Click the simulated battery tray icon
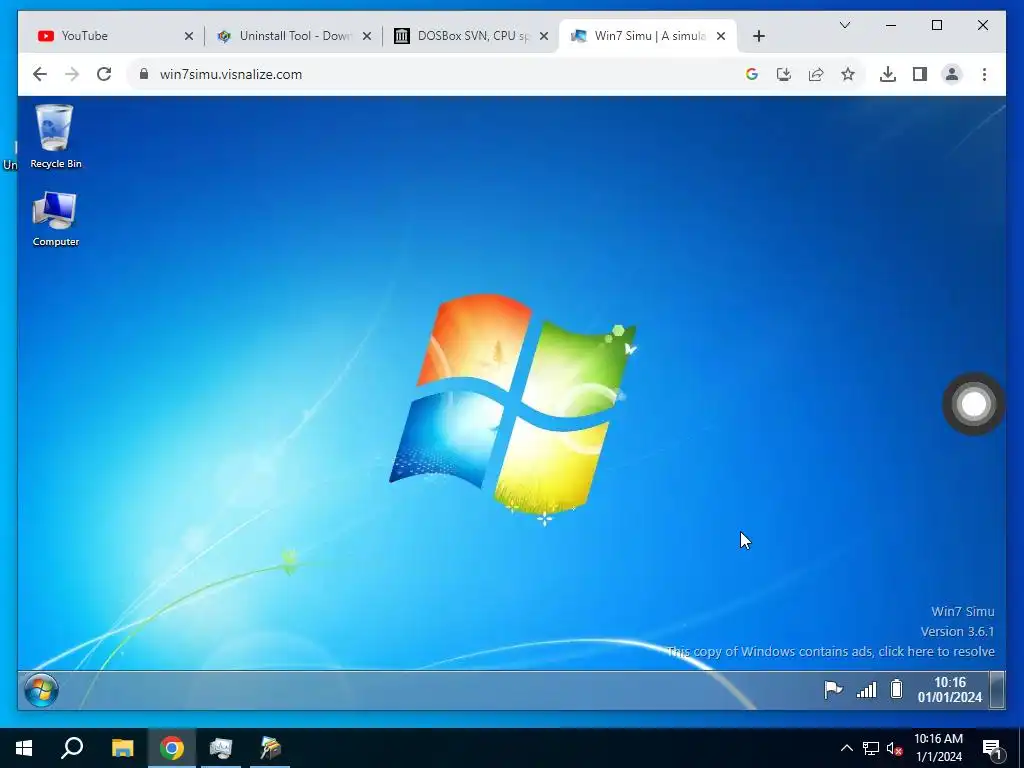Image resolution: width=1024 pixels, height=768 pixels. [x=897, y=689]
